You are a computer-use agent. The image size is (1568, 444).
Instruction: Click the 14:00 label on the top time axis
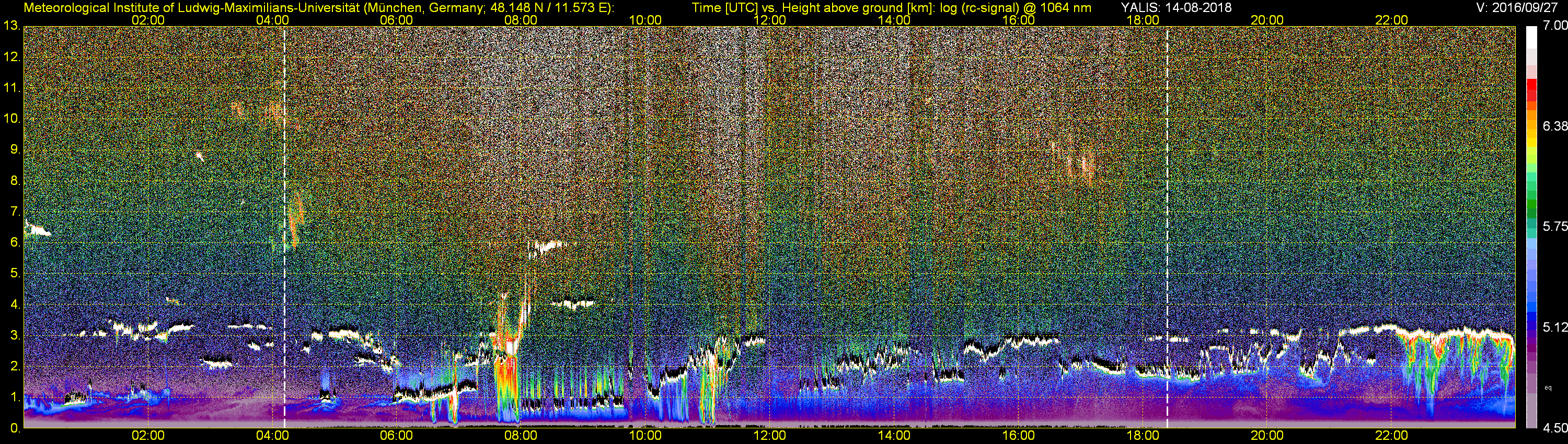[894, 20]
